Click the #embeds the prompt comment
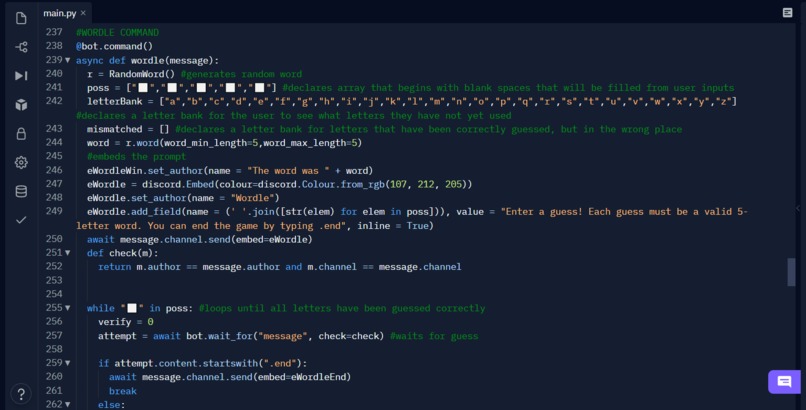The height and width of the screenshot is (410, 806). click(x=136, y=157)
